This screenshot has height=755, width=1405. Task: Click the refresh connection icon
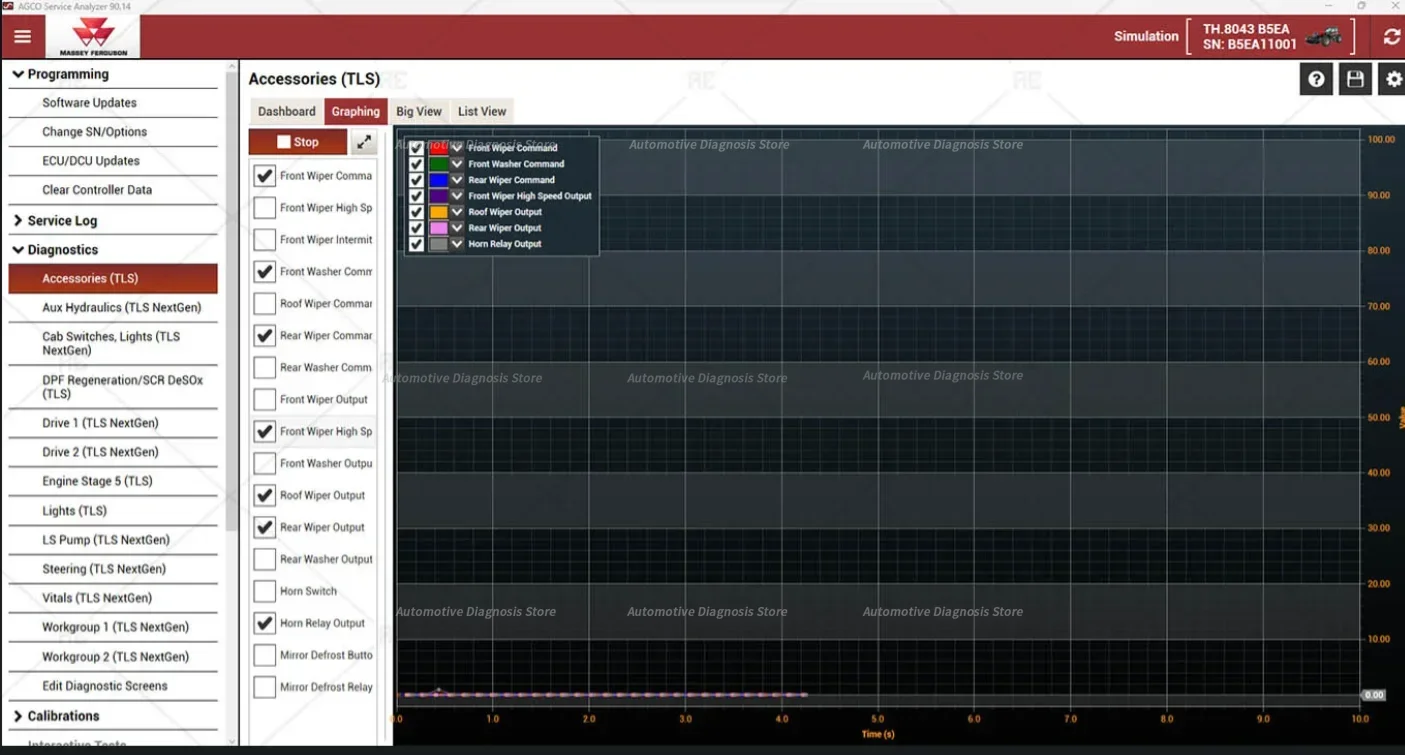[1391, 37]
